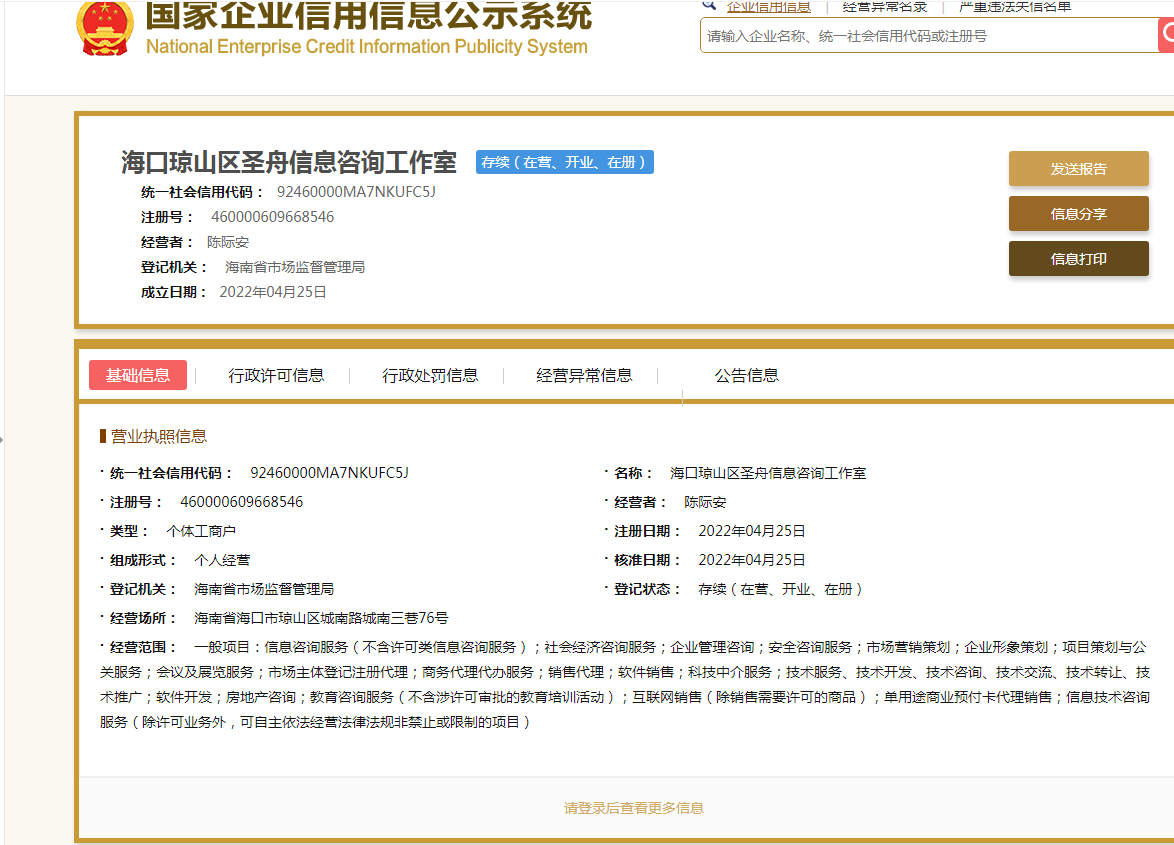Click the national emblem logo
1174x845 pixels.
(105, 28)
